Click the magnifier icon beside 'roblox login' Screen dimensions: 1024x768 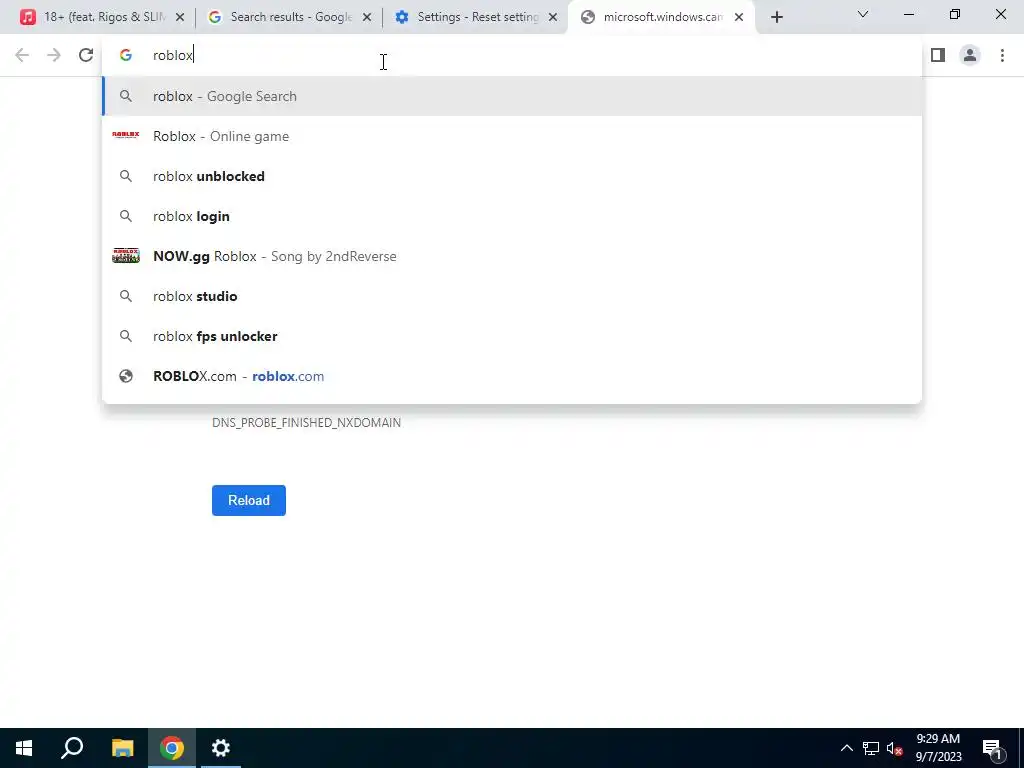pos(125,216)
